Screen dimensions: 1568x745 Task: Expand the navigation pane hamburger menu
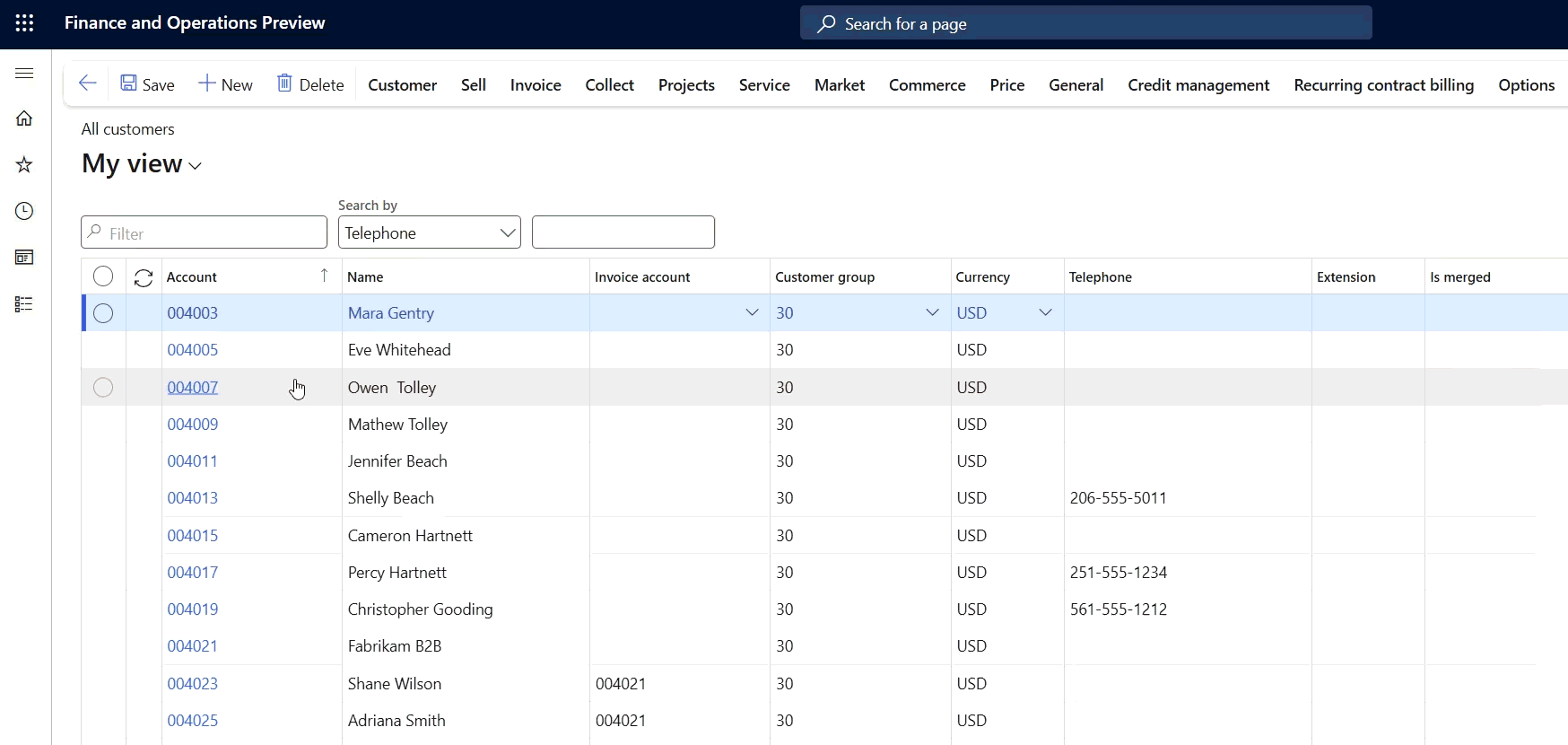pos(24,74)
